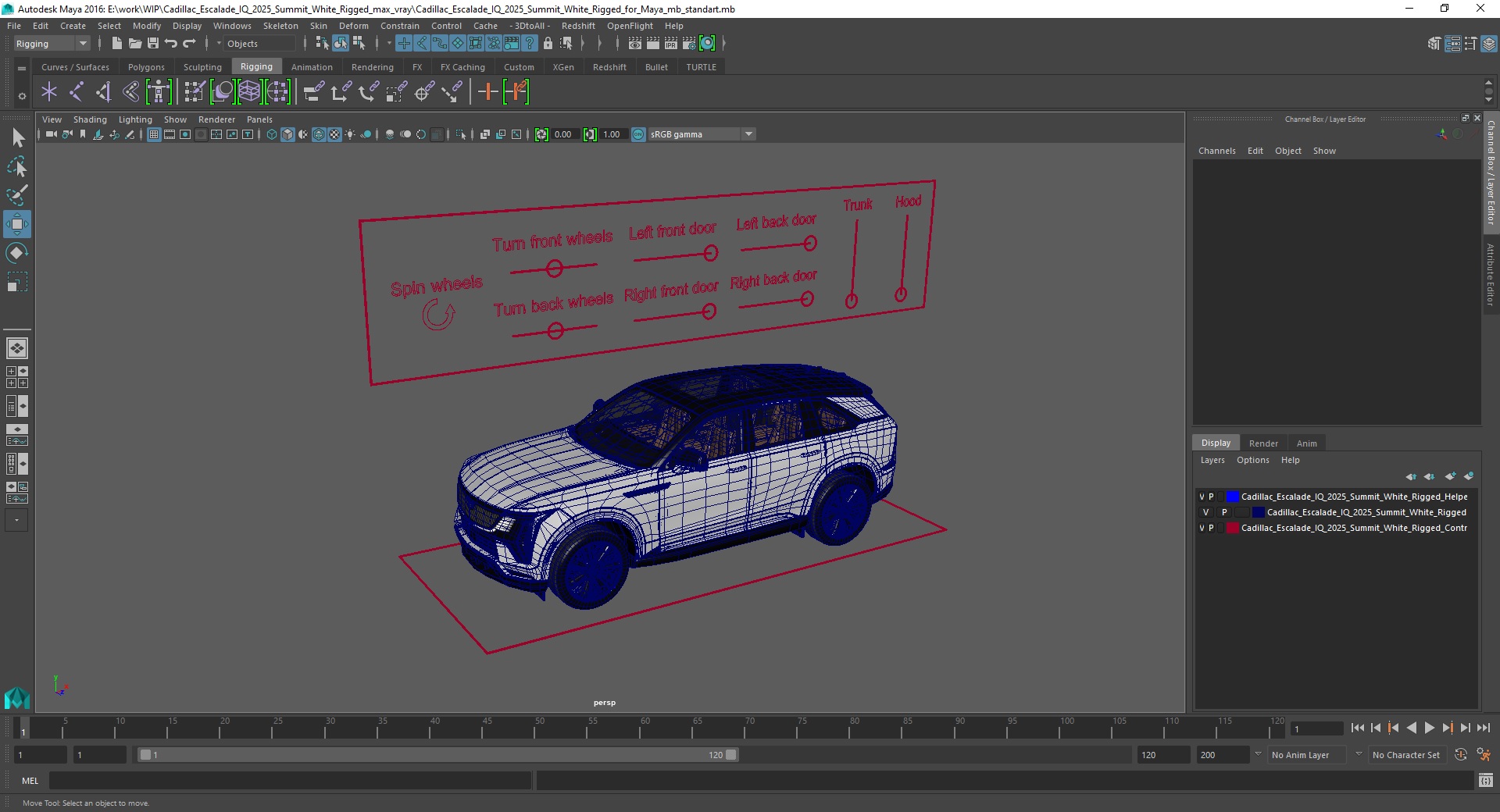Select the Create Joints shelf tool
The image size is (1500, 812).
(x=77, y=92)
